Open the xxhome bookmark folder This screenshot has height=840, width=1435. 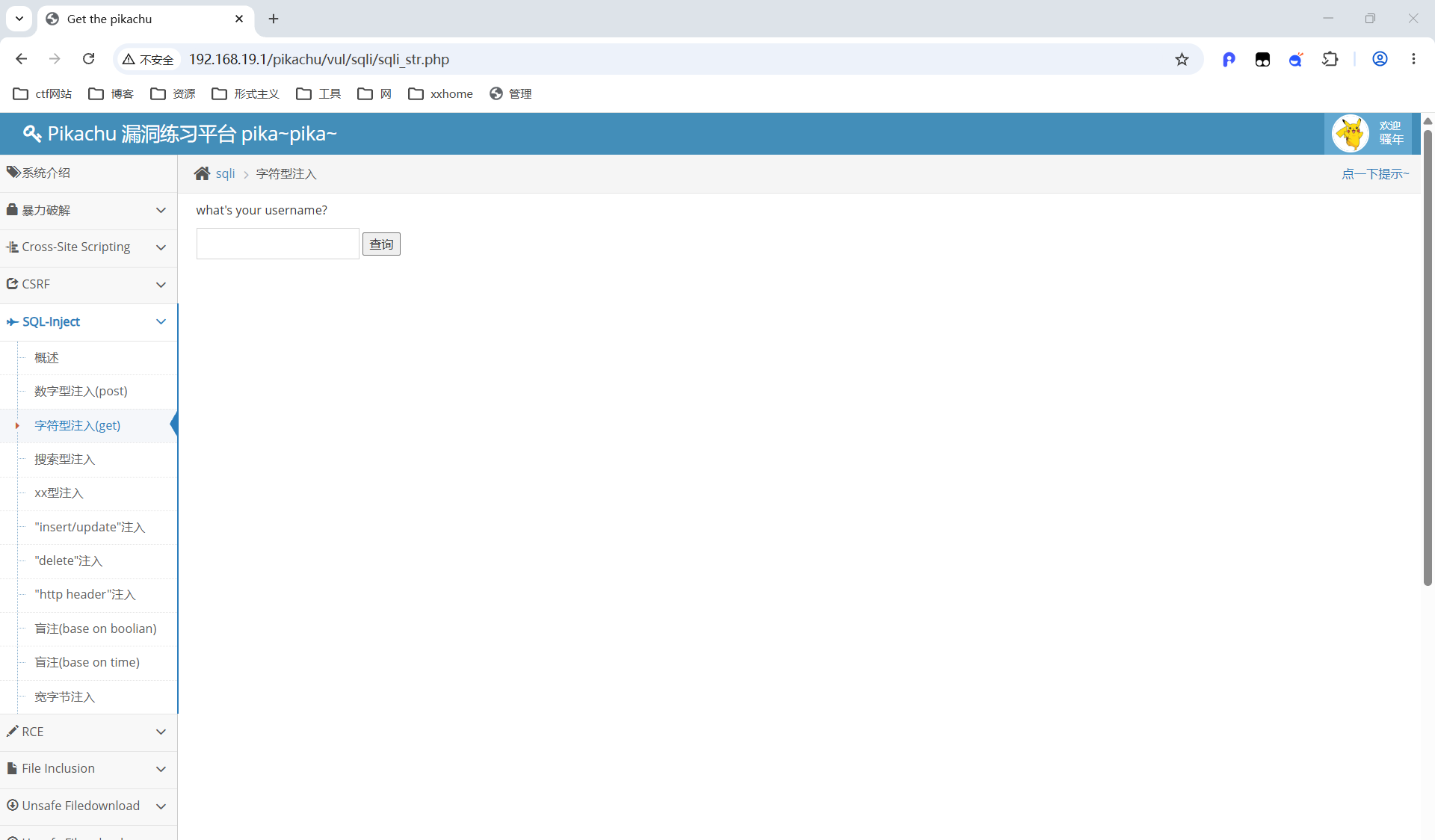[x=441, y=93]
